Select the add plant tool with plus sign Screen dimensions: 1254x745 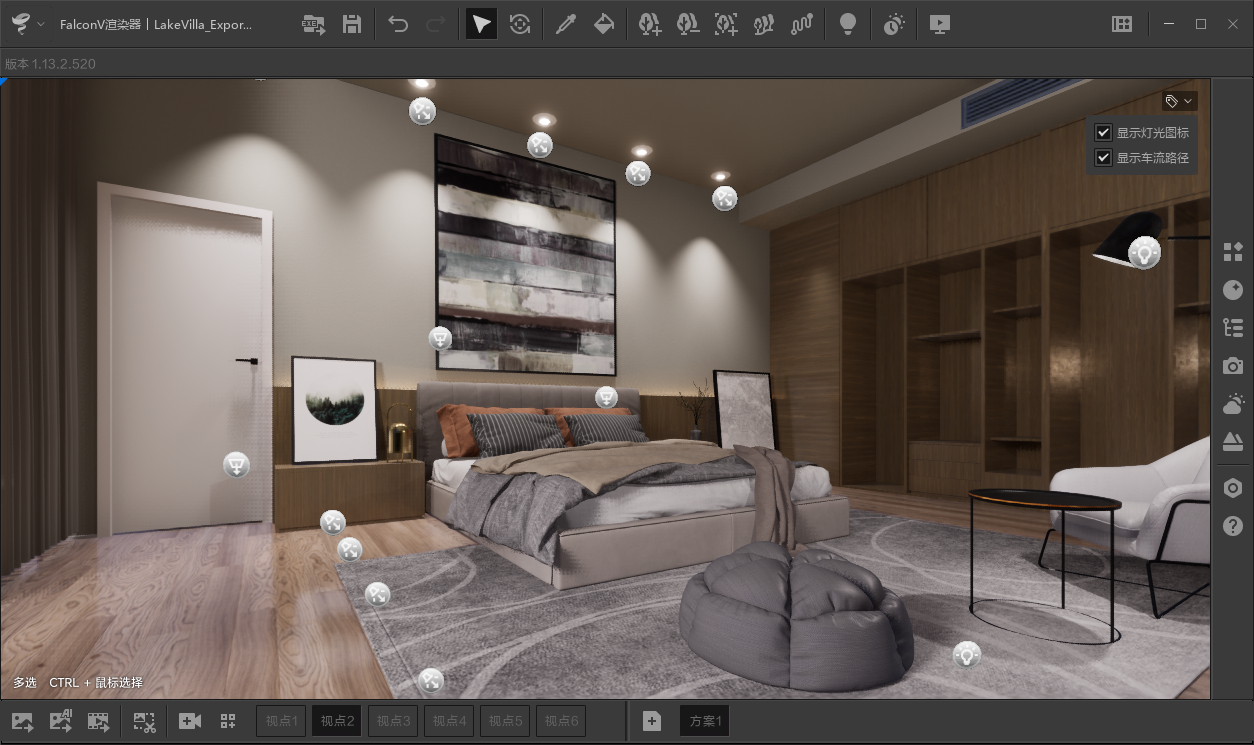pyautogui.click(x=650, y=25)
